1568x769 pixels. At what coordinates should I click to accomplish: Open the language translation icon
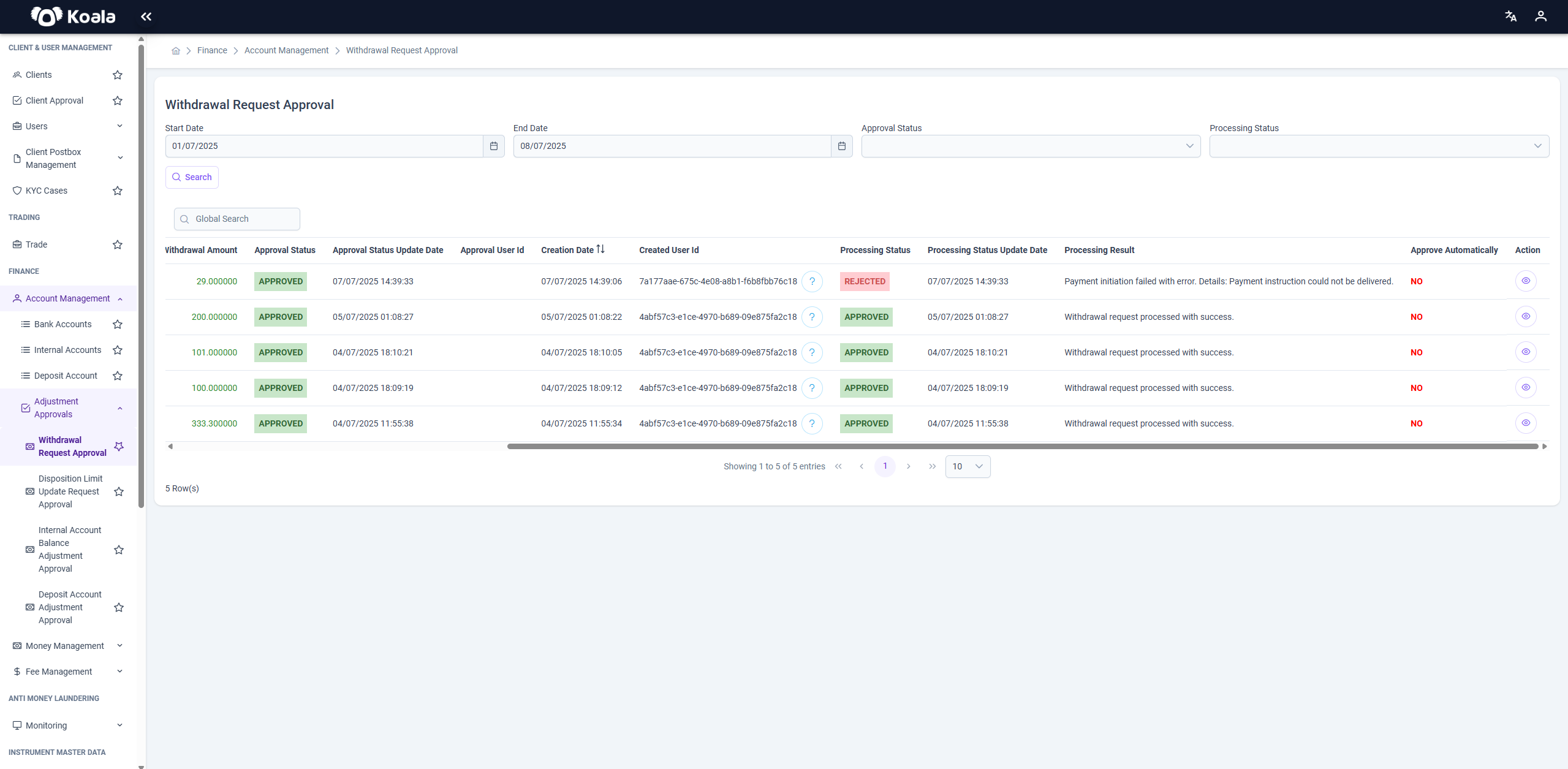pyautogui.click(x=1510, y=17)
